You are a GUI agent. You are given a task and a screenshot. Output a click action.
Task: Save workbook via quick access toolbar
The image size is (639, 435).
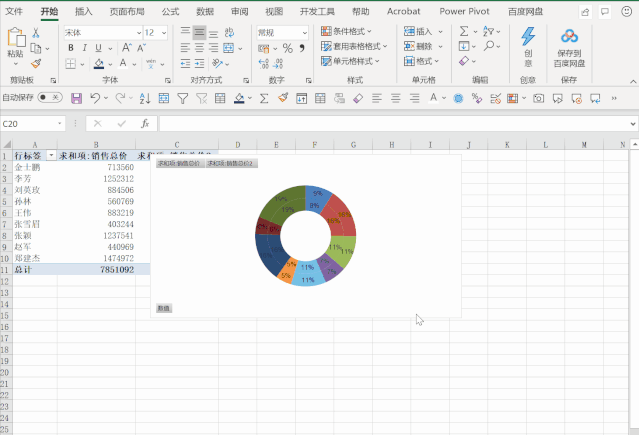pos(76,98)
